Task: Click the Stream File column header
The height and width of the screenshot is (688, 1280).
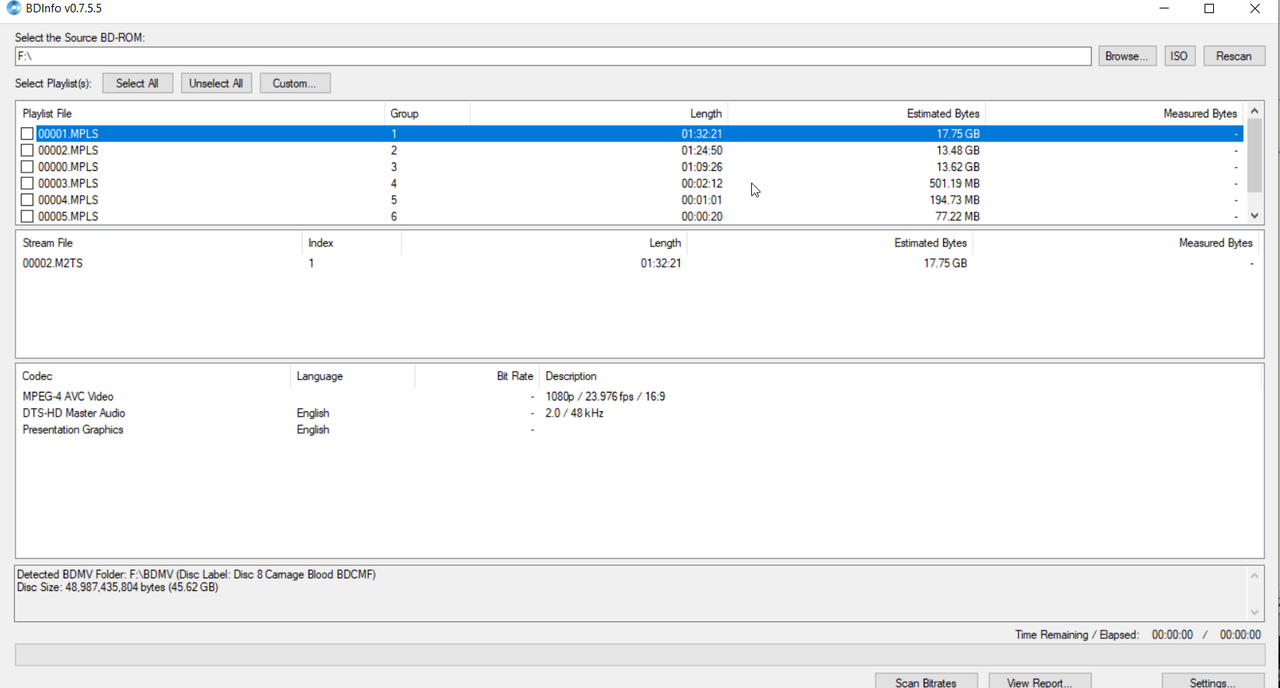Action: (159, 243)
